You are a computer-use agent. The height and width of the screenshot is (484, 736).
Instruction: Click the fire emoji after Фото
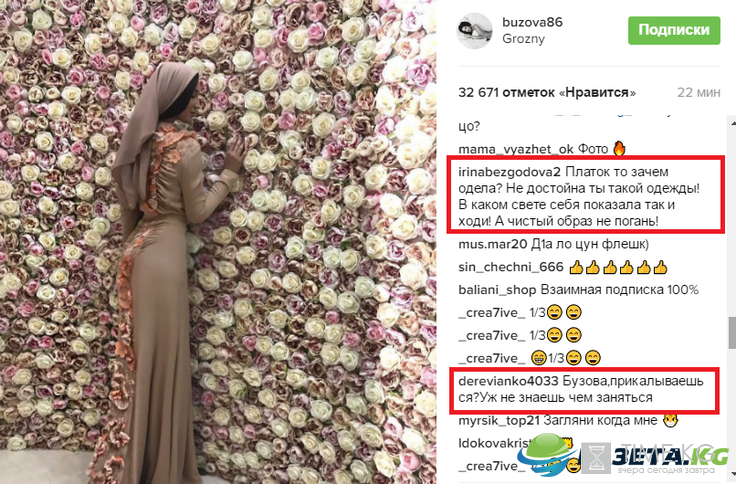(620, 149)
